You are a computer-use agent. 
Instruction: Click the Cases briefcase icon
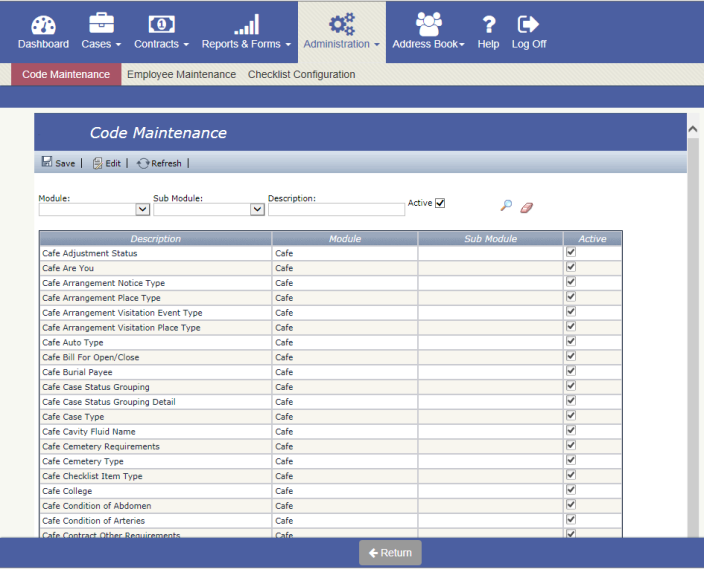(101, 23)
